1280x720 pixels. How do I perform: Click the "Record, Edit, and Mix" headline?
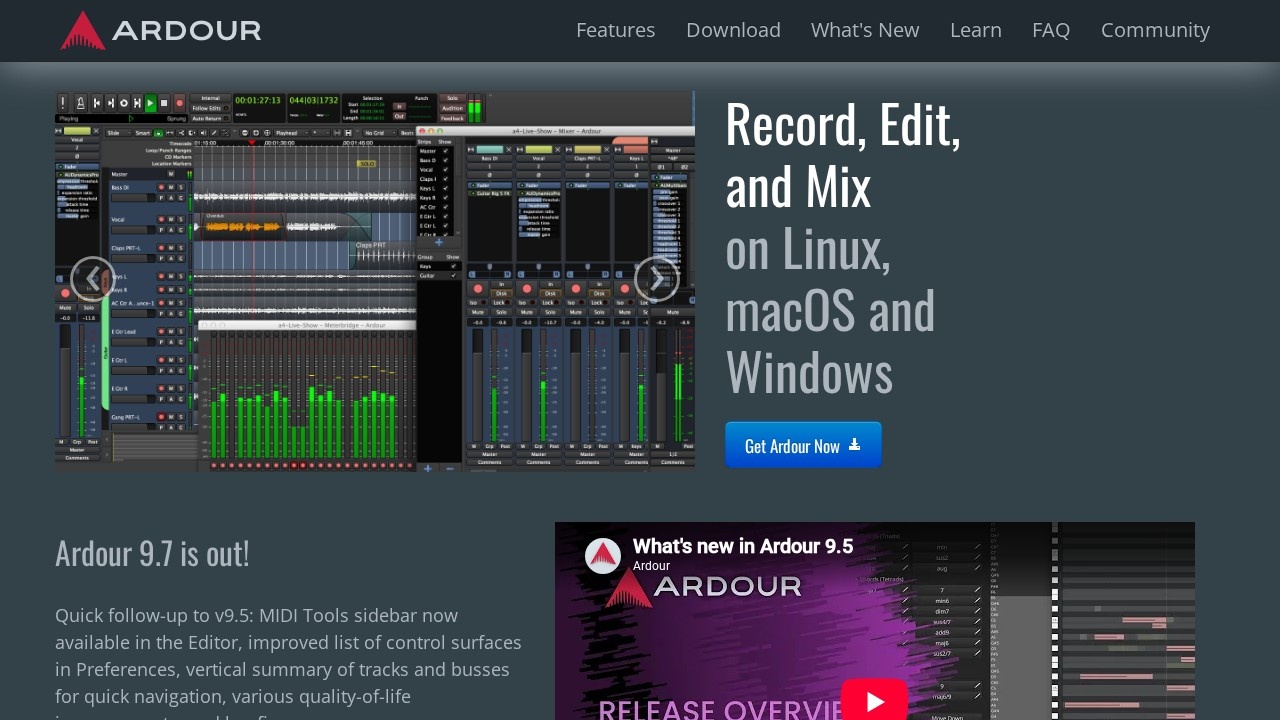point(843,154)
